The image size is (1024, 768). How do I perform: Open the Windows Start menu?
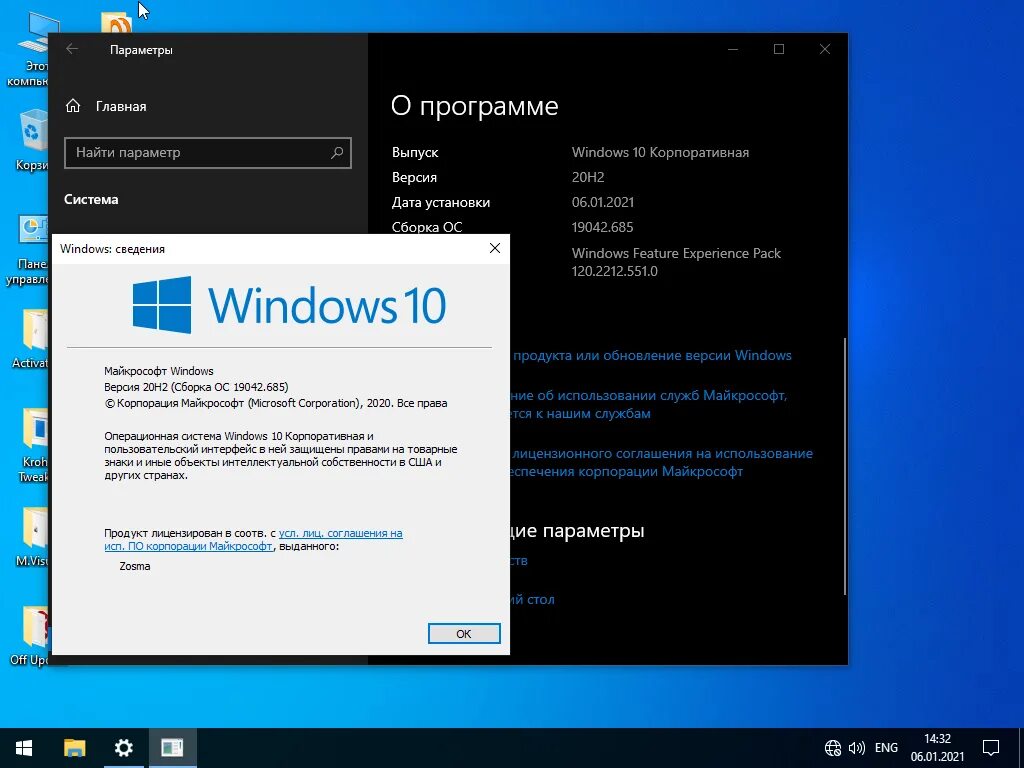(24, 748)
